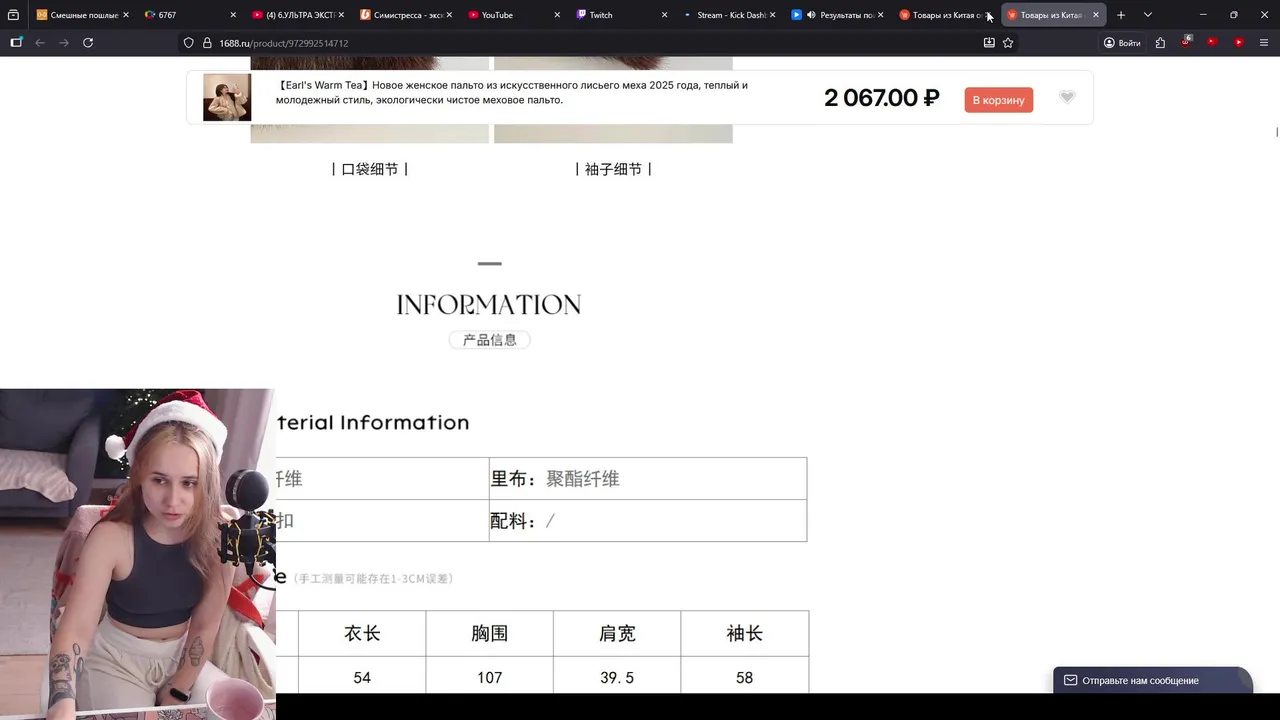This screenshot has height=720, width=1280.
Task: Switch to the Симистресса tab
Action: (x=406, y=15)
